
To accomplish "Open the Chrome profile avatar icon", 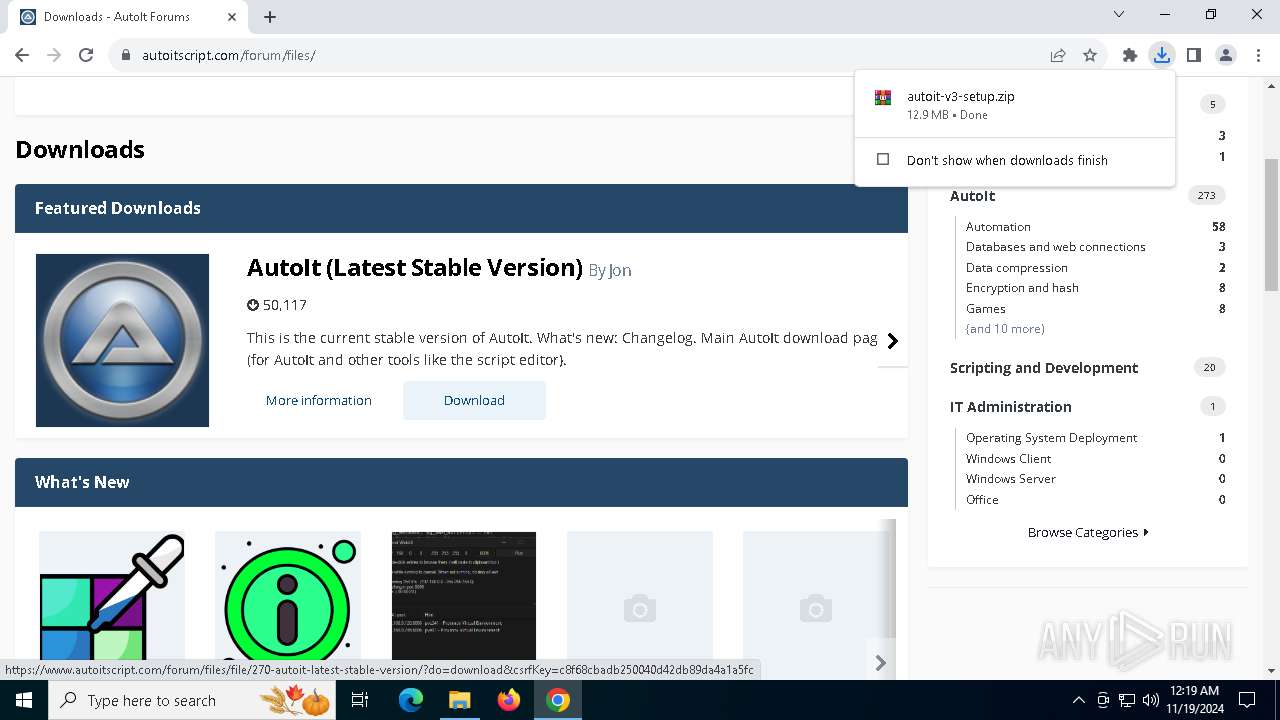I will 1226,55.
